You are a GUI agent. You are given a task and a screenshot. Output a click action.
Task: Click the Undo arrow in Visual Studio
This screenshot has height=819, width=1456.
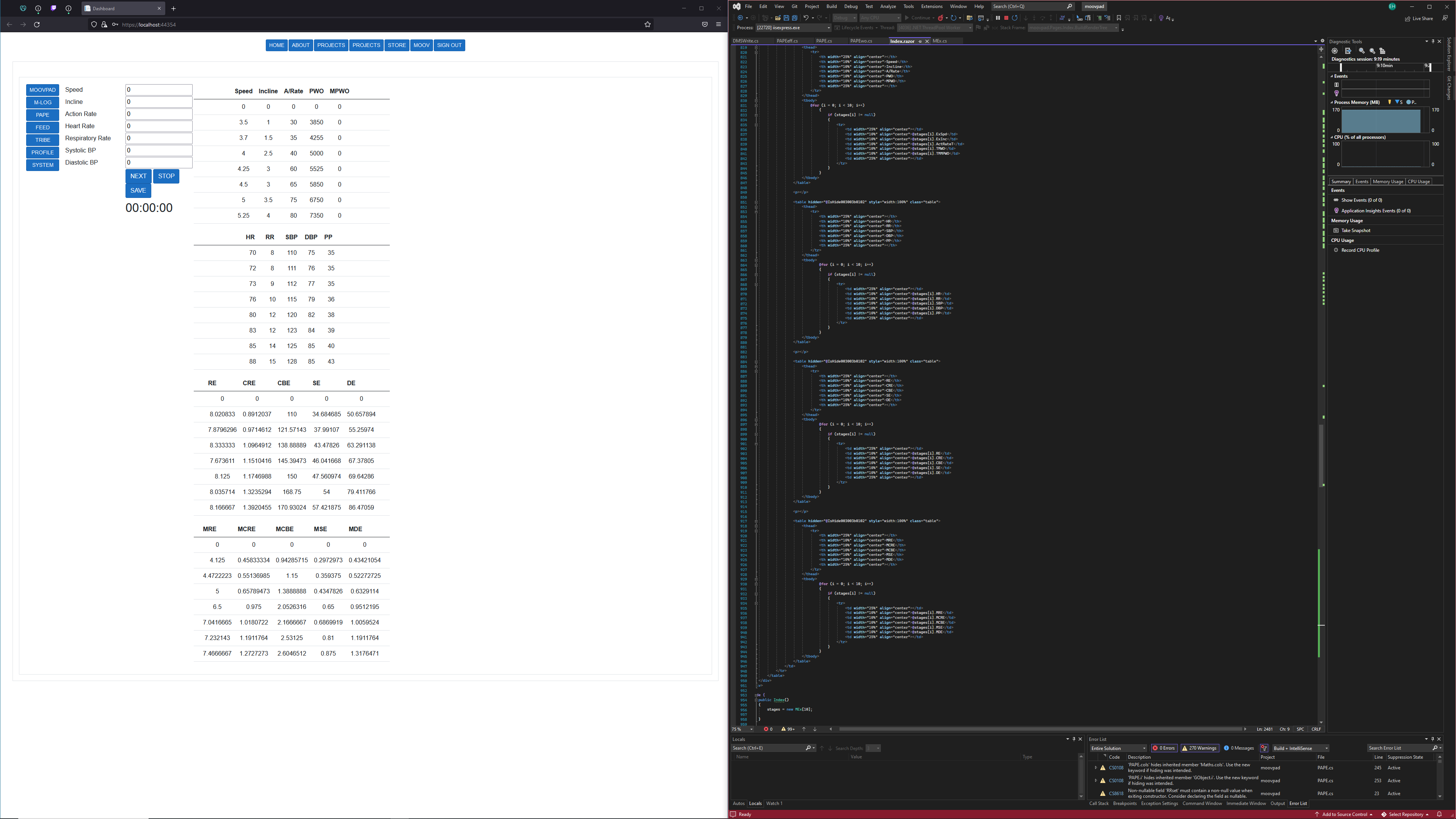806,18
